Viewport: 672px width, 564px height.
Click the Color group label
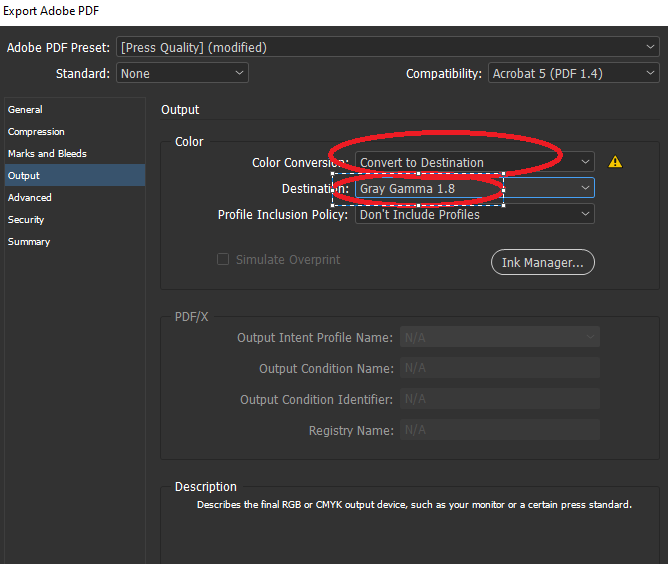click(x=189, y=141)
